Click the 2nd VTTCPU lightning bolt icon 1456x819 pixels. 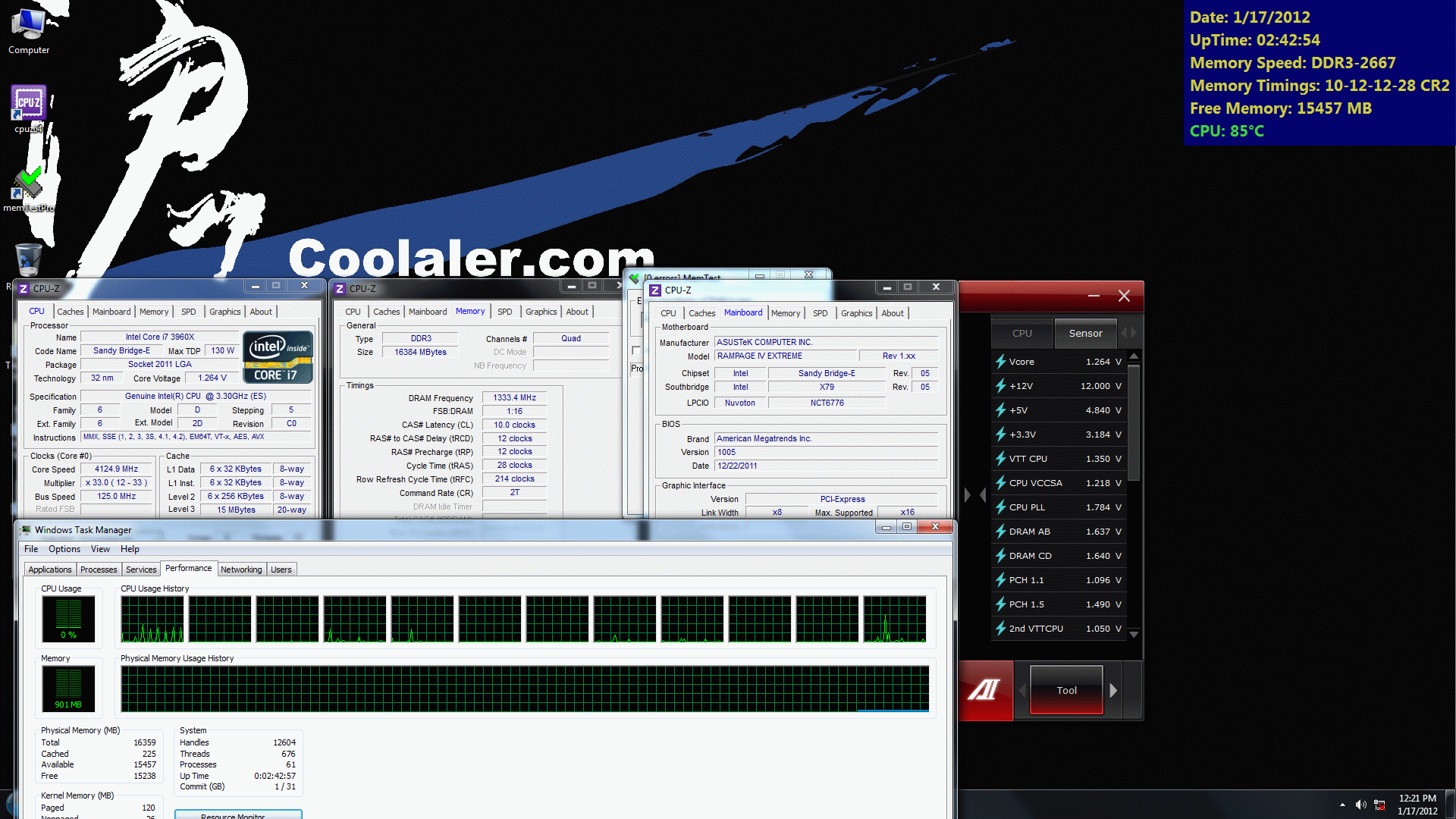click(1000, 629)
